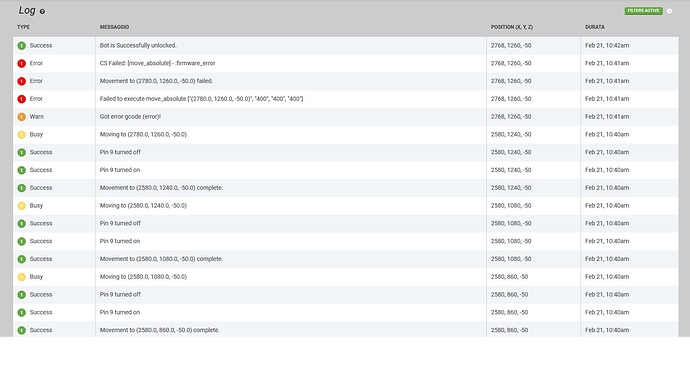Click red Error icon for Movement failed row
This screenshot has height=366, width=690.
(x=22, y=81)
